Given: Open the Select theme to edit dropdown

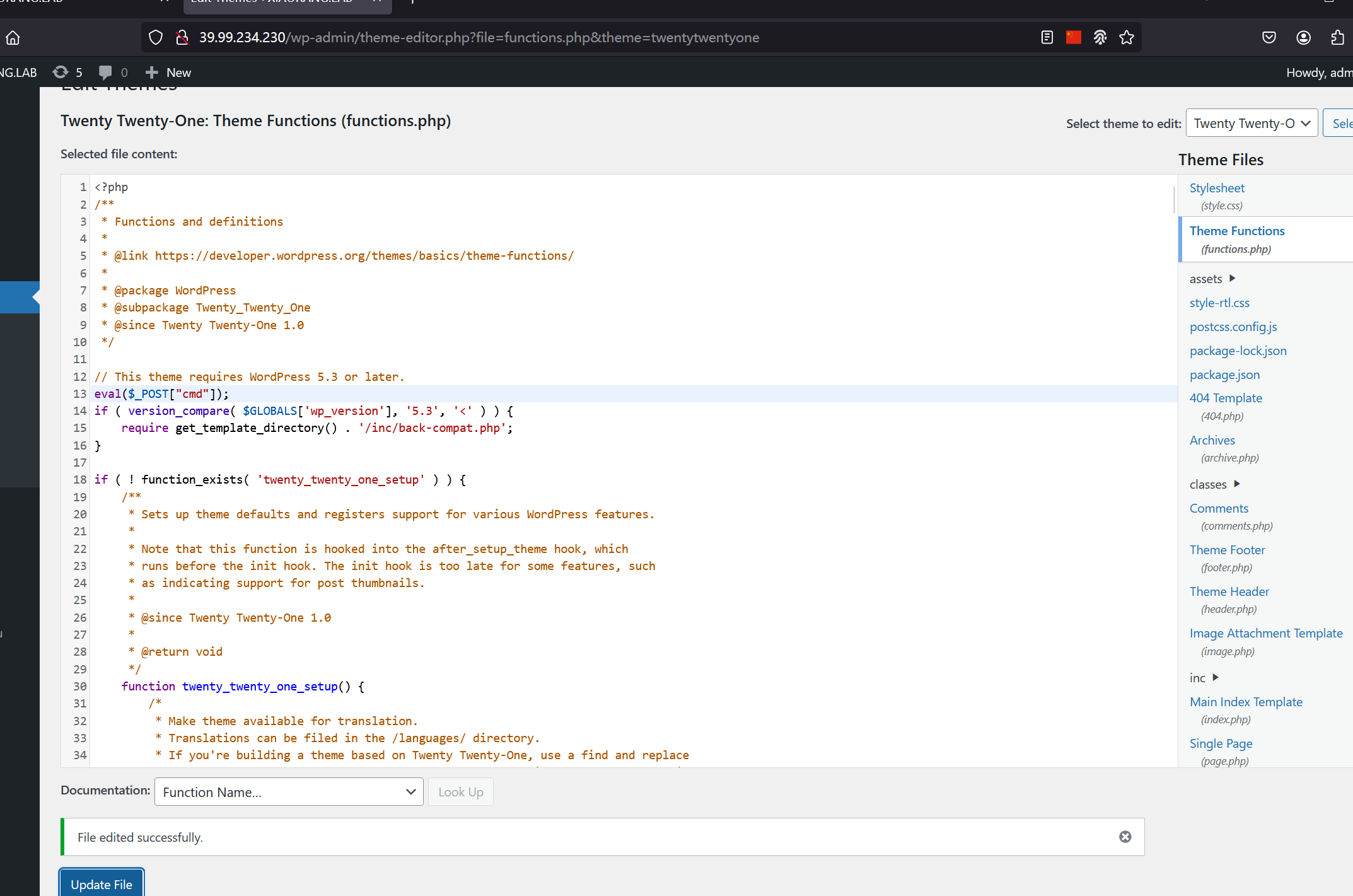Looking at the screenshot, I should point(1251,123).
